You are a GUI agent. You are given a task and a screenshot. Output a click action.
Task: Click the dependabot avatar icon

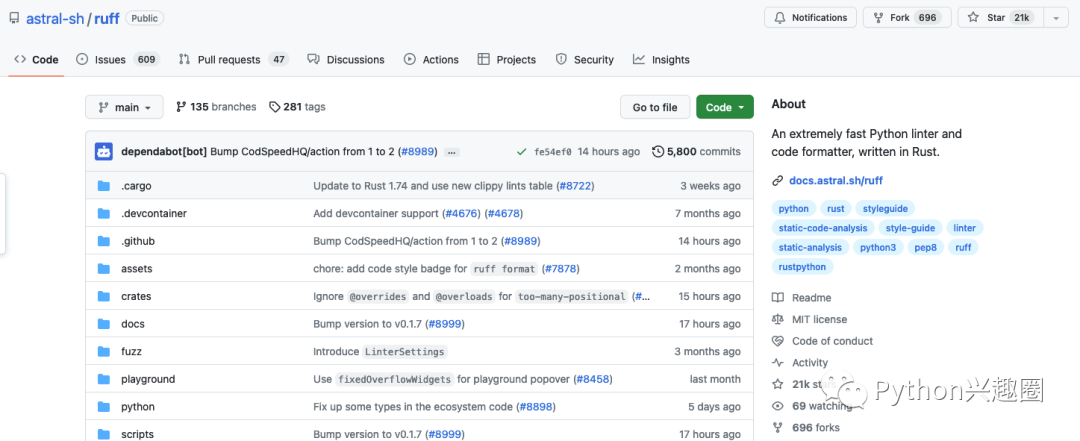(x=104, y=152)
